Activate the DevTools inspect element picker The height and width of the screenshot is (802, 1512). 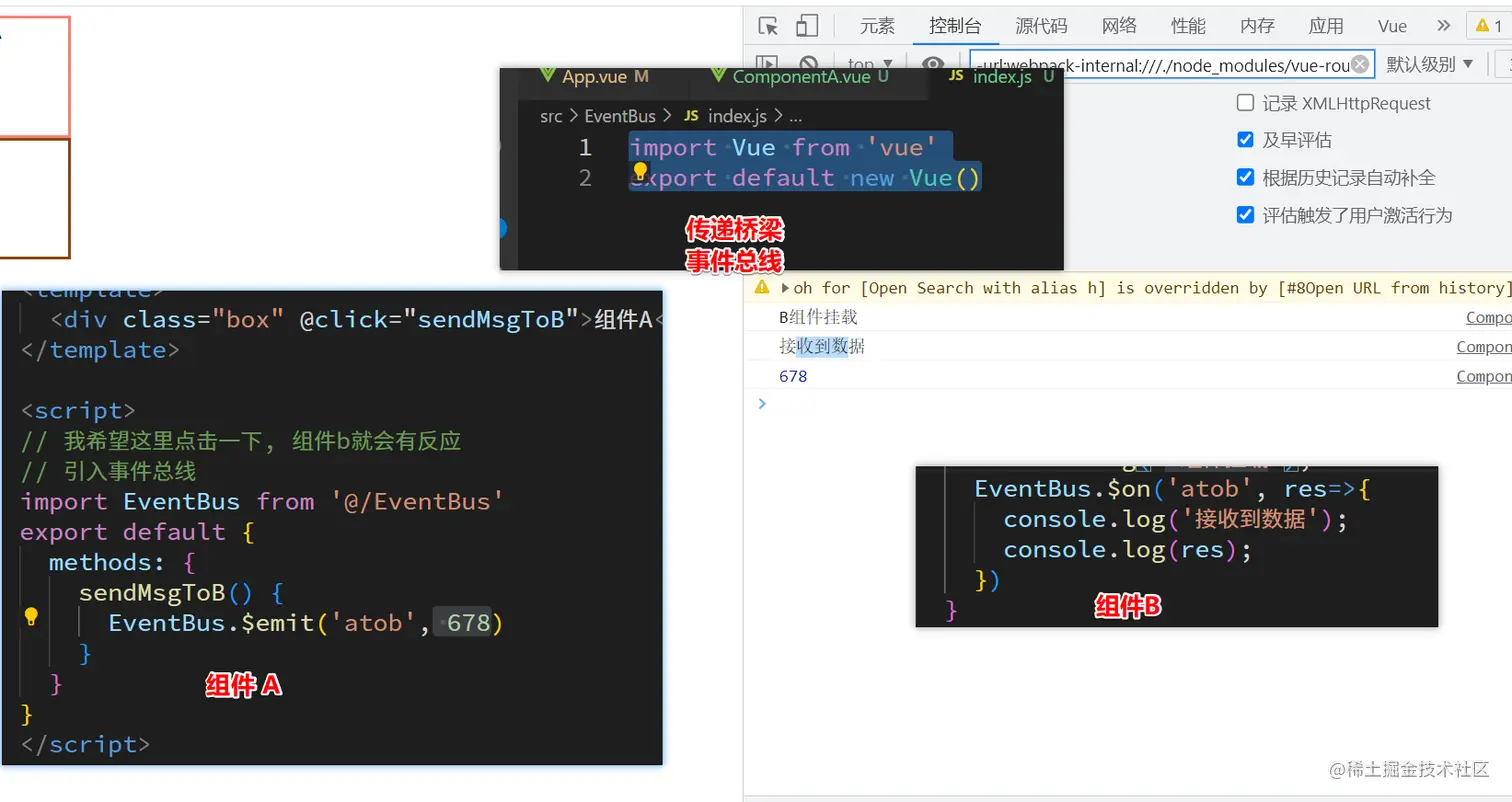click(x=768, y=26)
